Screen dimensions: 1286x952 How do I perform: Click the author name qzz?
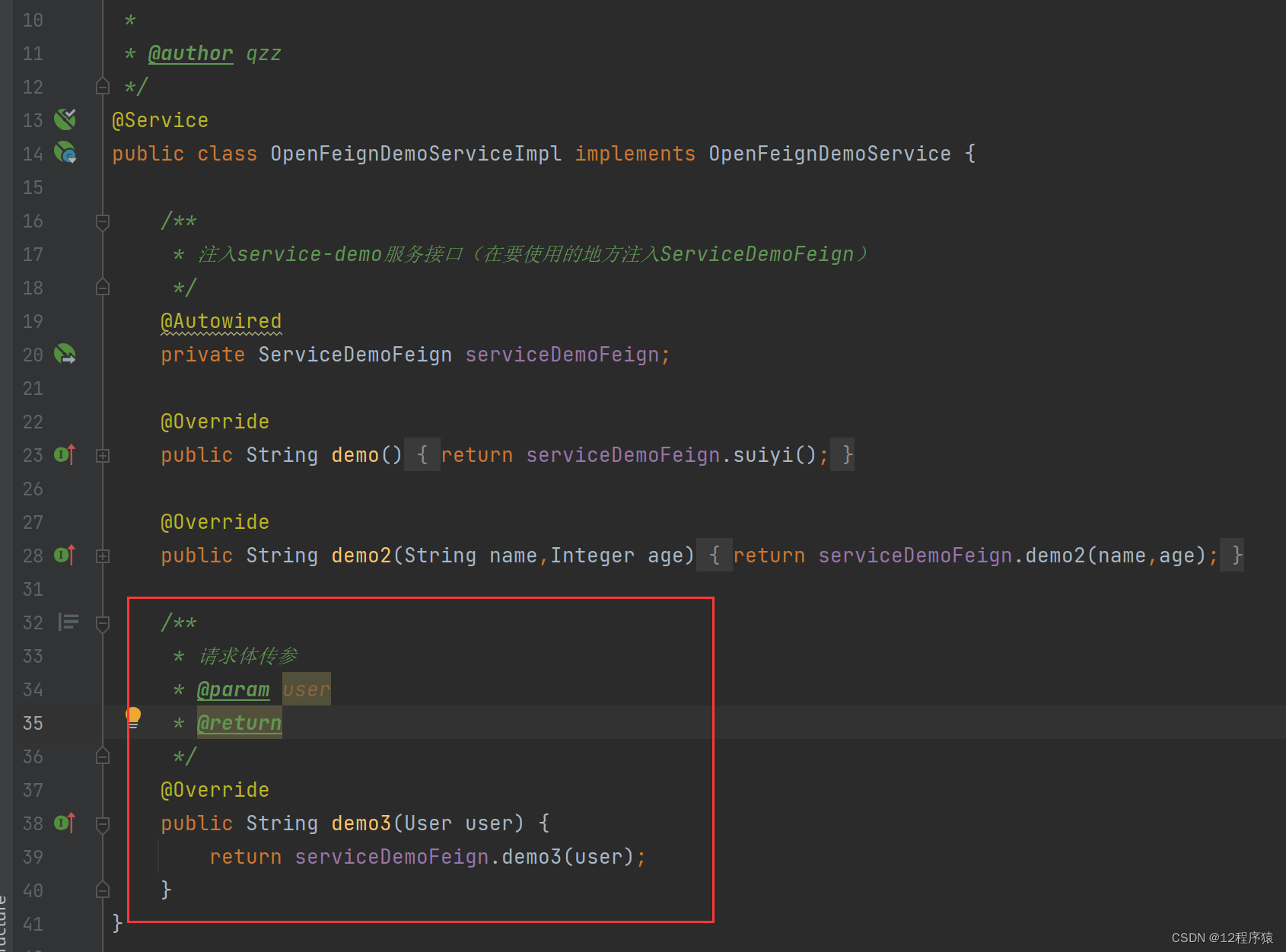point(263,53)
